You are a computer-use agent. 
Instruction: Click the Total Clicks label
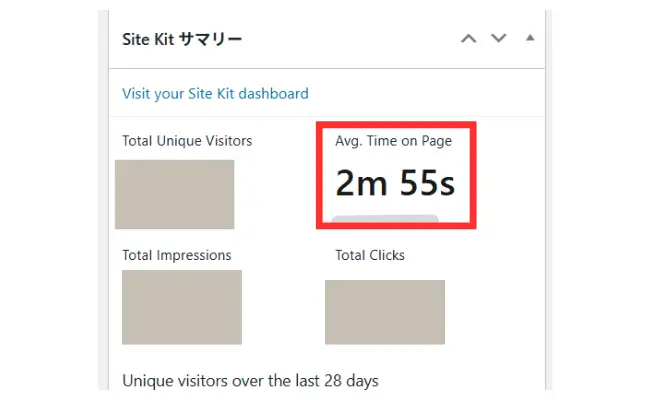tap(370, 255)
